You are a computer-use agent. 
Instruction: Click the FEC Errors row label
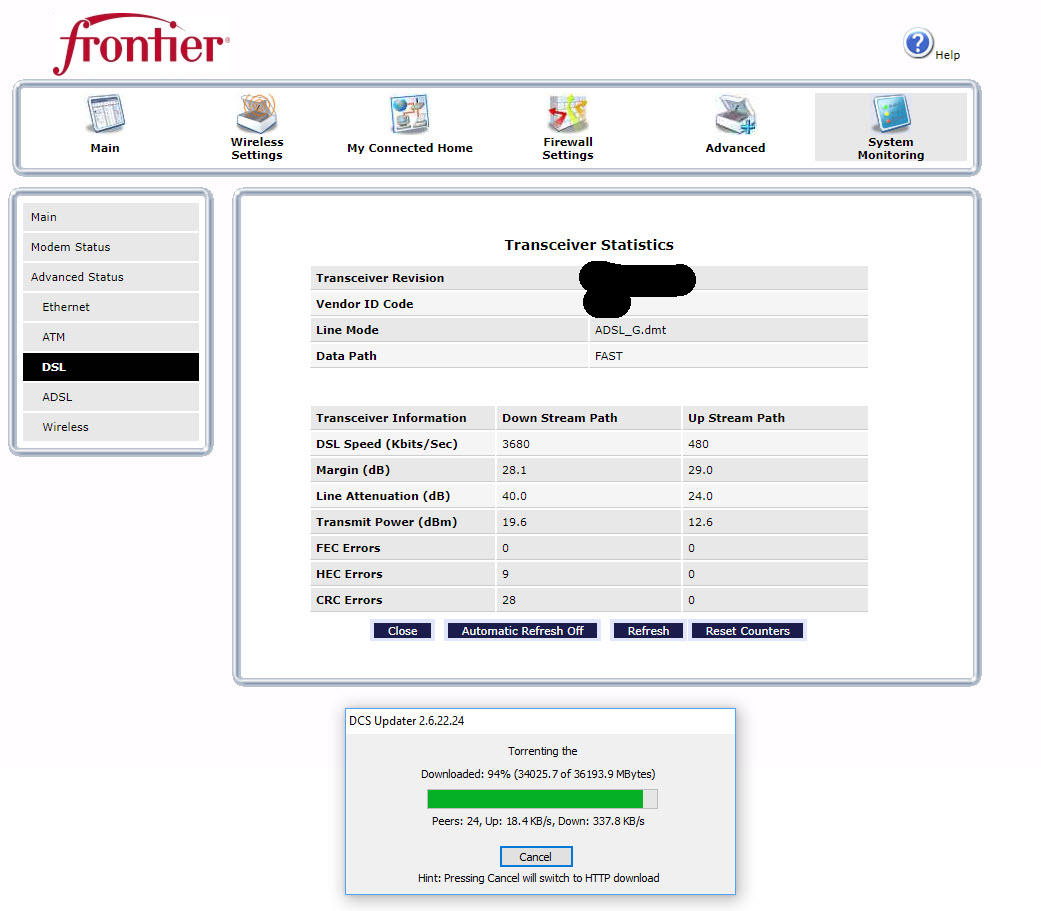348,548
